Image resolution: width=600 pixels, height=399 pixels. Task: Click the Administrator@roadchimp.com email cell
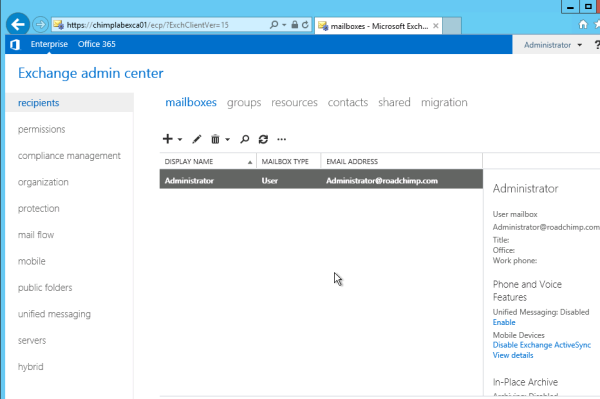pyautogui.click(x=382, y=181)
